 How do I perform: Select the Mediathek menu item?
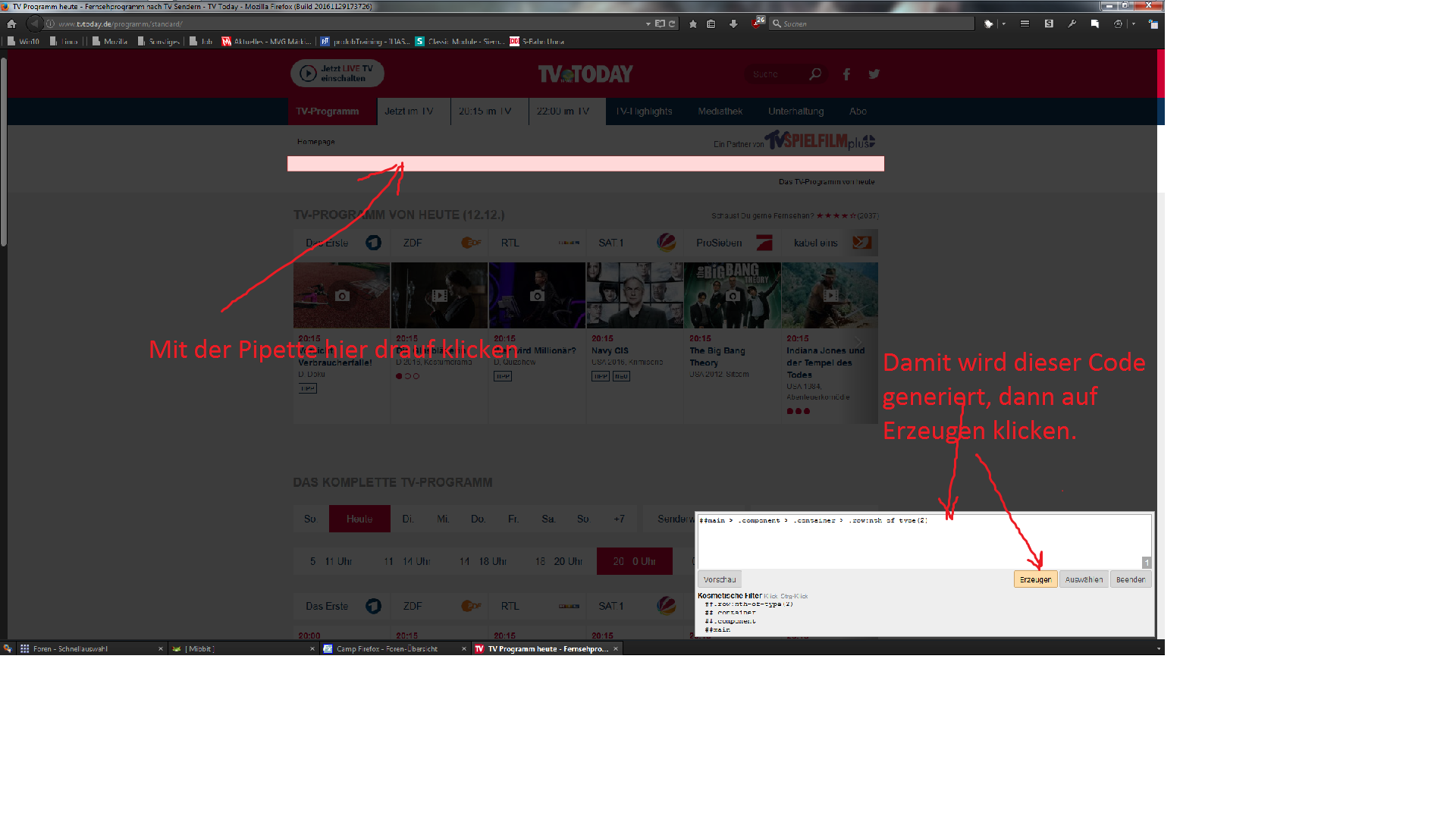click(x=720, y=111)
